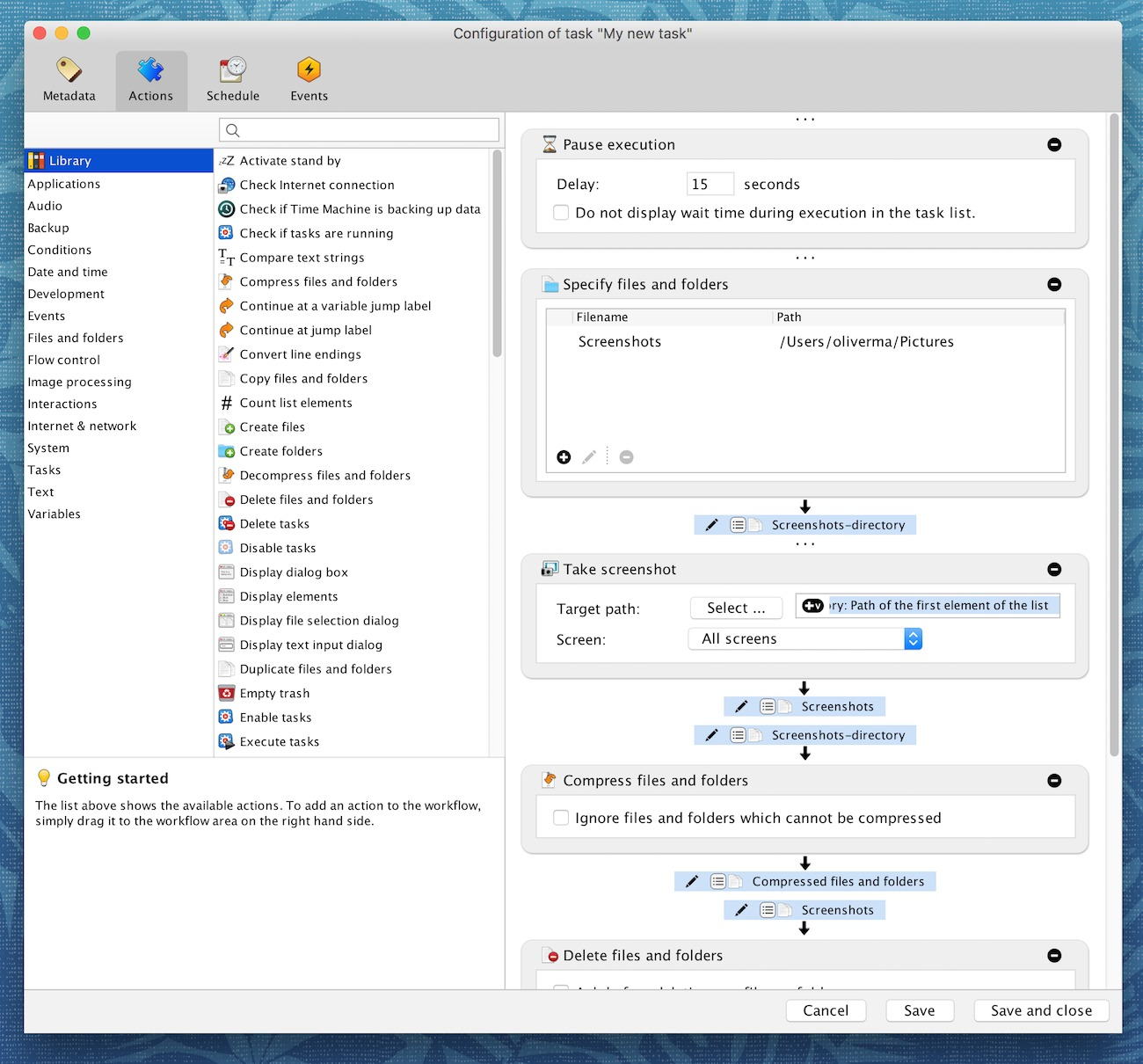Select the Empty trash action icon
The image size is (1143, 1064).
coord(226,693)
